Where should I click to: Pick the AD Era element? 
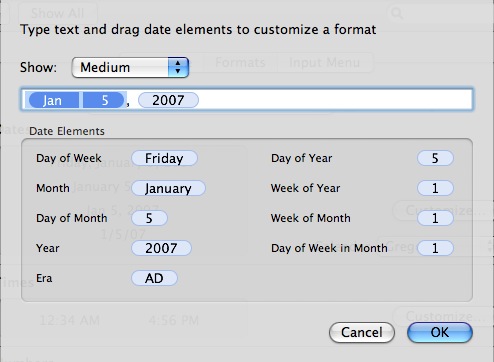click(x=154, y=278)
